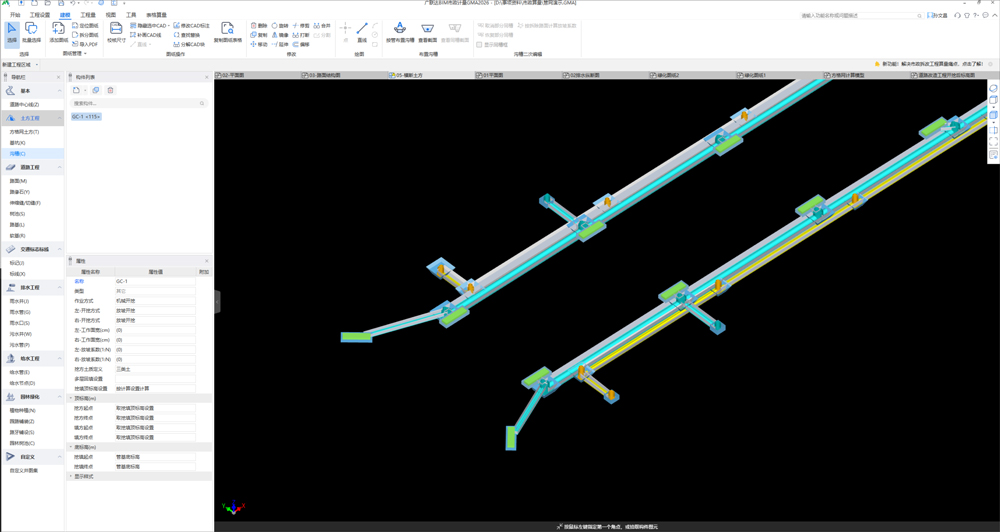Click the 打断 break tool
1000x532 pixels.
pyautogui.click(x=301, y=35)
